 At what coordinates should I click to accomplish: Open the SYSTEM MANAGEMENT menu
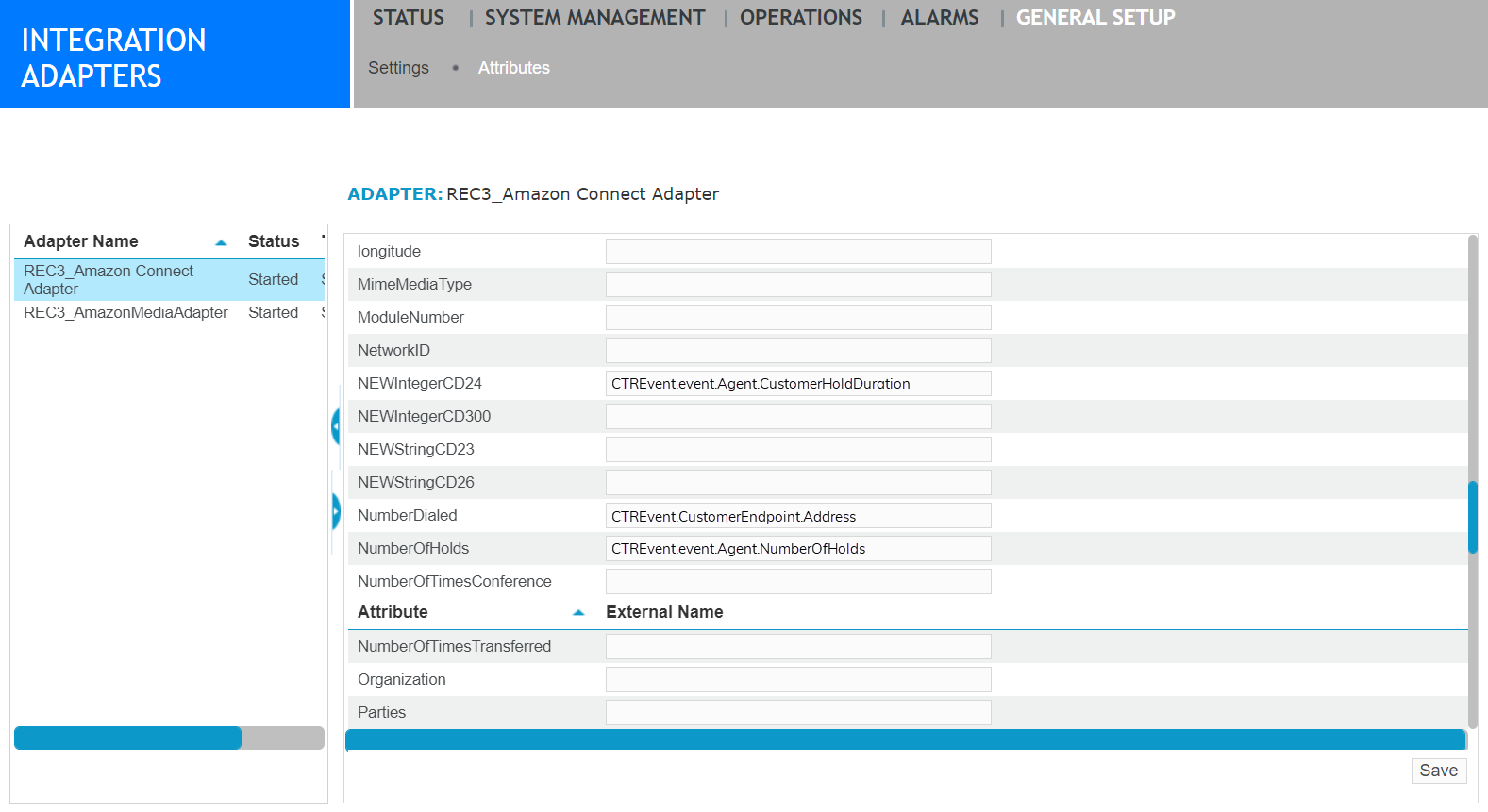[594, 17]
